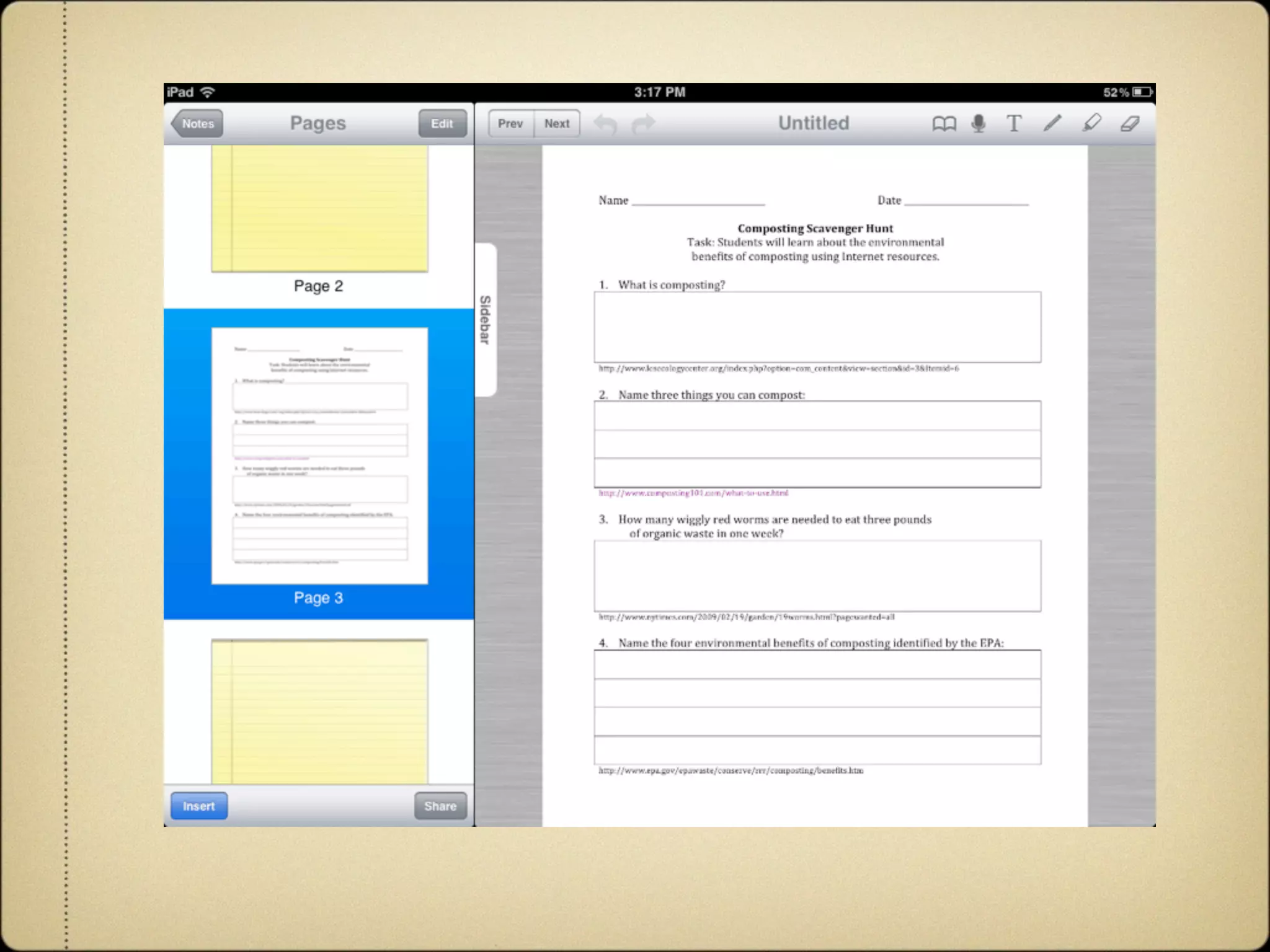The height and width of the screenshot is (952, 1270).
Task: Select the Text tool icon
Action: pyautogui.click(x=1014, y=124)
